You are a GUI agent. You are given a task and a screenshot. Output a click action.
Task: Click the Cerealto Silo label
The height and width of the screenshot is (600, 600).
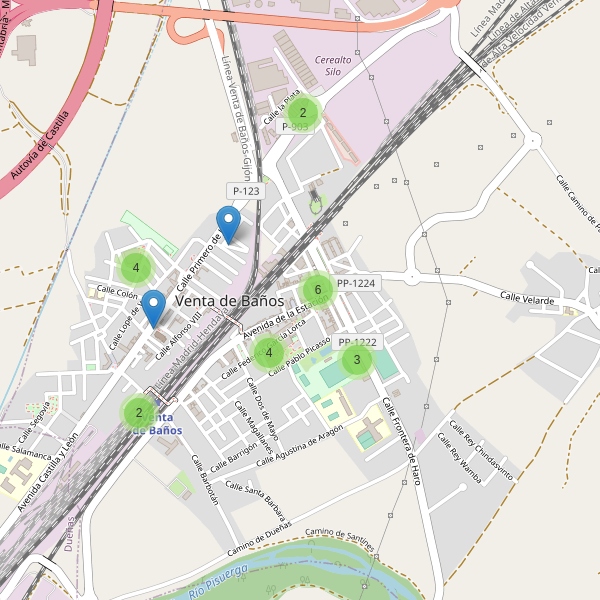point(333,65)
